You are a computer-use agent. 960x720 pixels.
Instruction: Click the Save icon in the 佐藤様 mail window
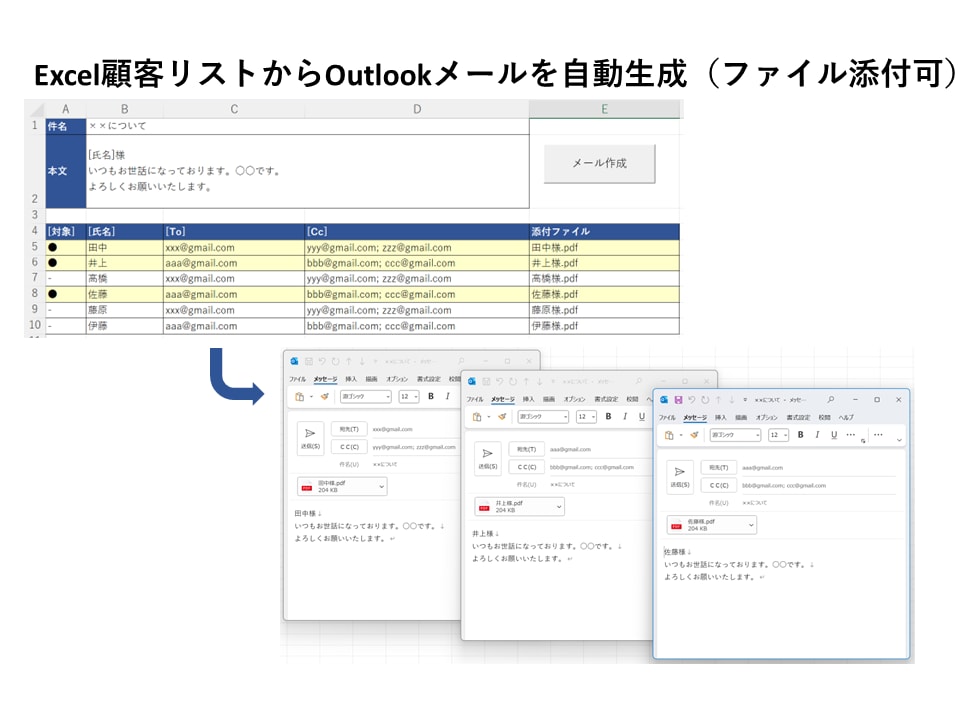click(x=678, y=400)
